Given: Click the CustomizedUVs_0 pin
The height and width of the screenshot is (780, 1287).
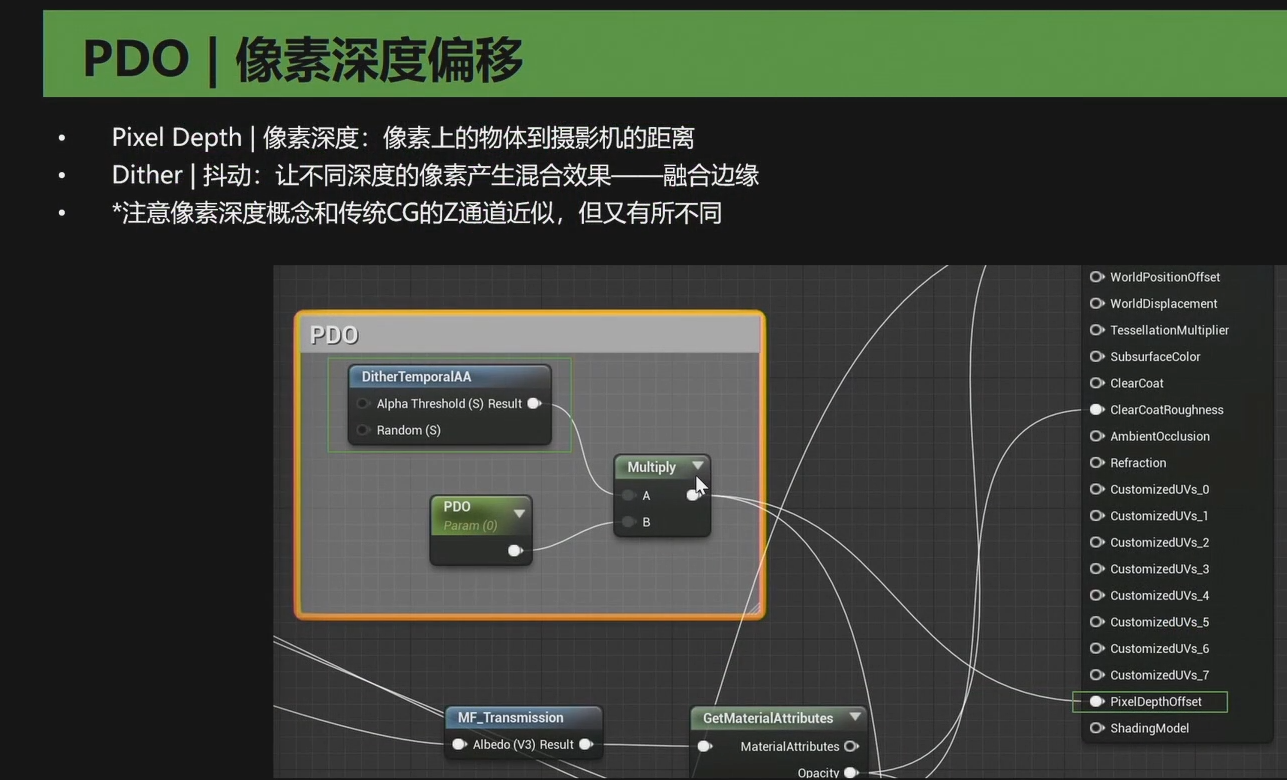Looking at the screenshot, I should pyautogui.click(x=1097, y=489).
